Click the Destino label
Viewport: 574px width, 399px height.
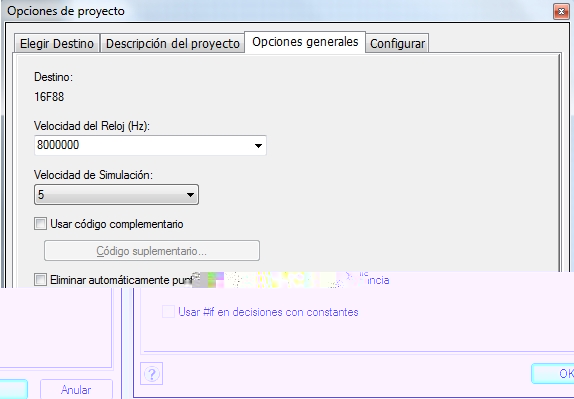(x=53, y=77)
